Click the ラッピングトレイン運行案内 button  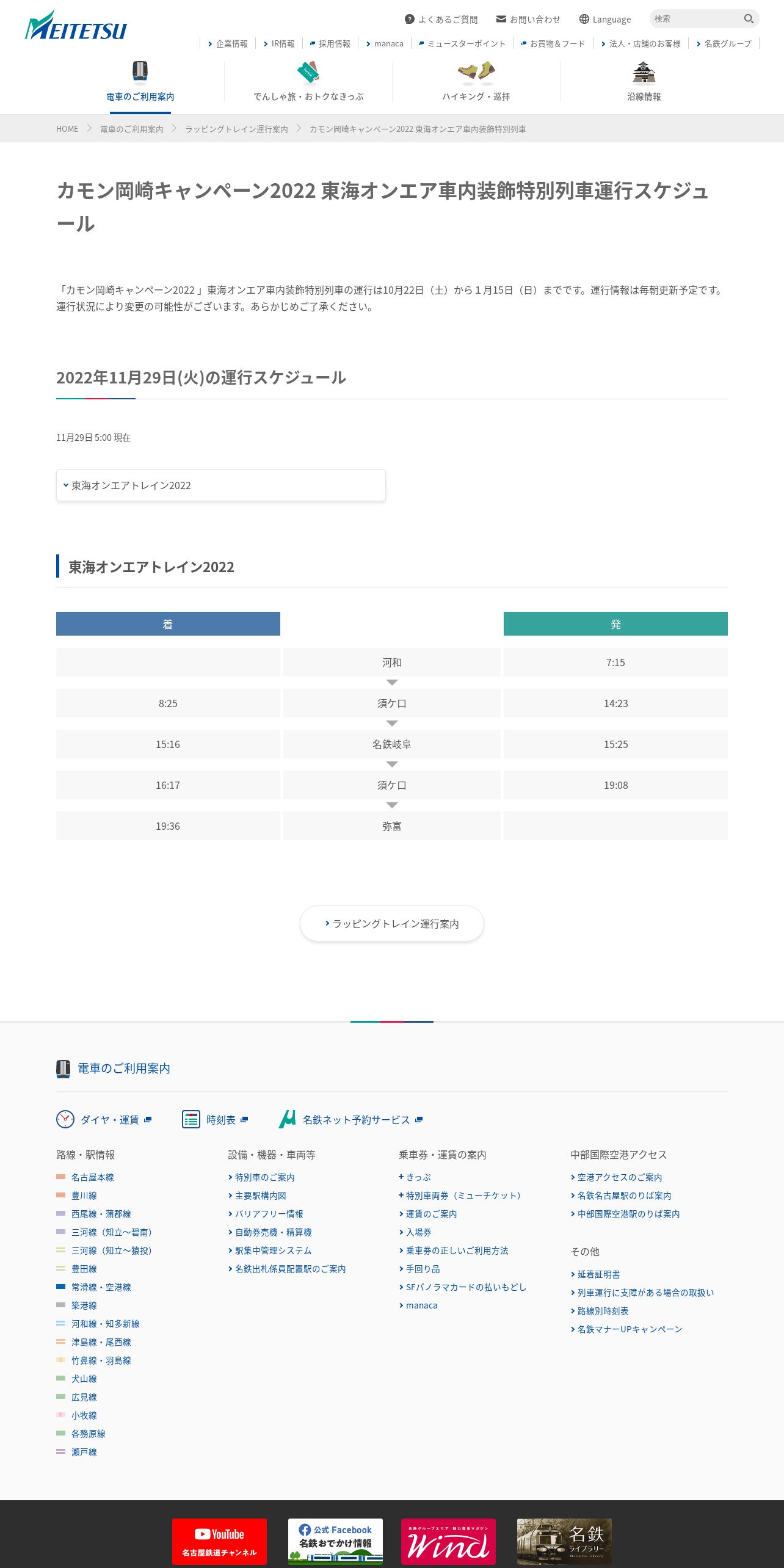click(392, 924)
